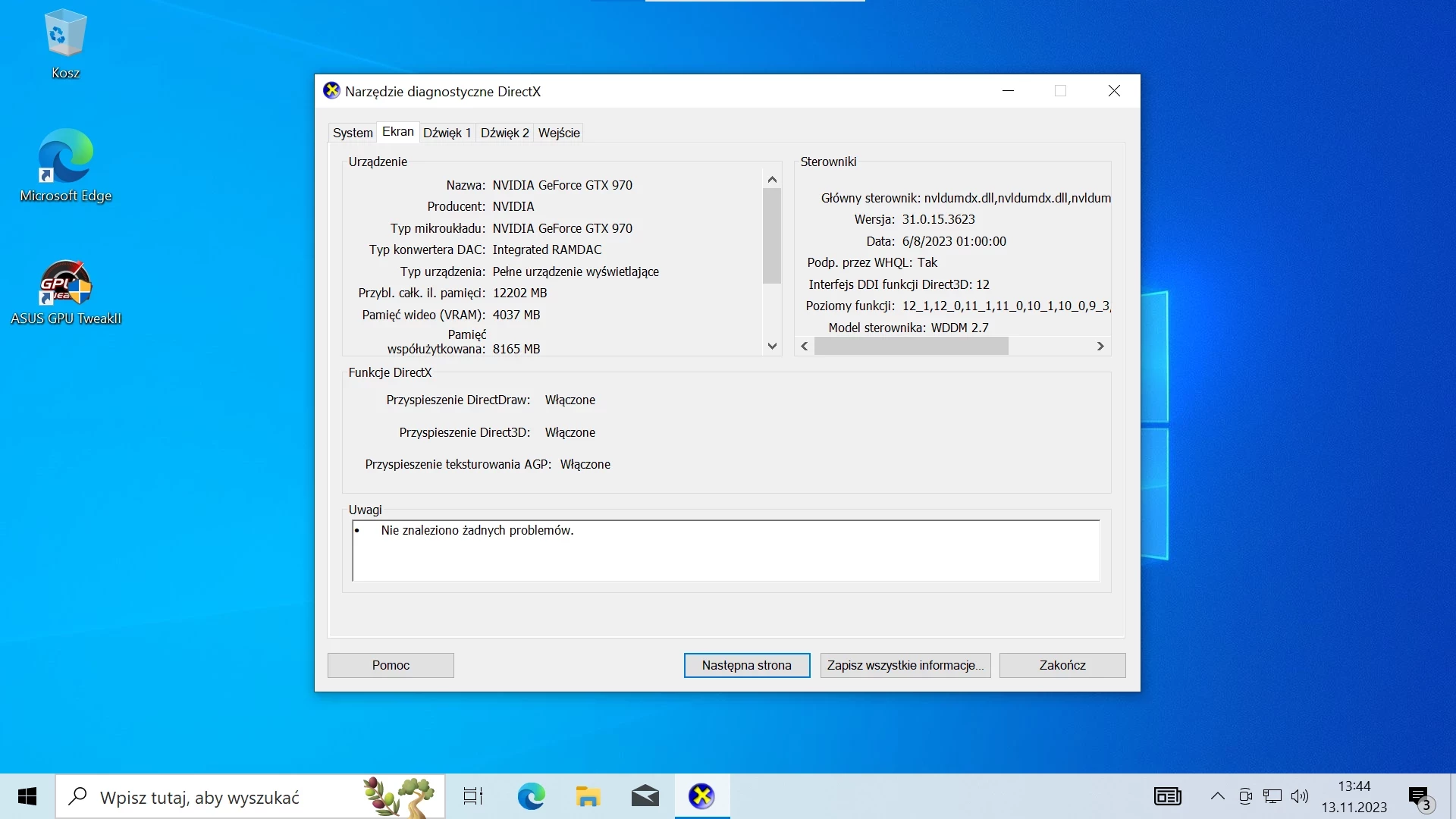Click left arrow of Sterowniki scrollbar
The height and width of the screenshot is (819, 1456).
(805, 346)
